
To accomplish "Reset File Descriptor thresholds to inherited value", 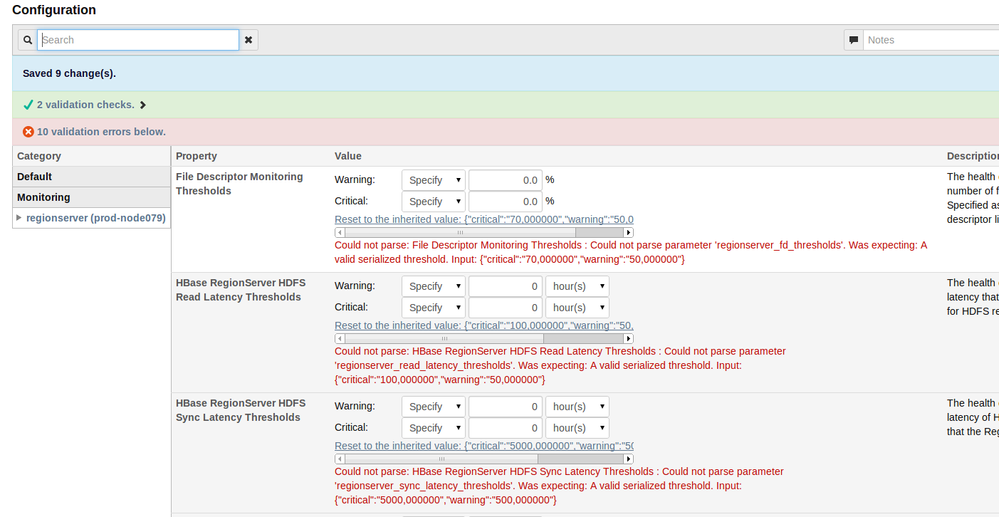I will [x=484, y=219].
